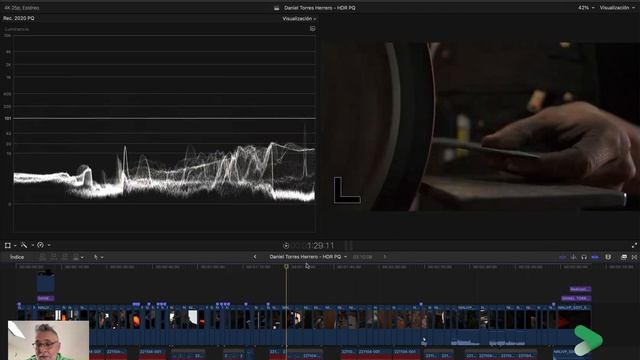Open the viewer zoom 42% dropdown
The width and height of the screenshot is (640, 360).
(x=586, y=8)
